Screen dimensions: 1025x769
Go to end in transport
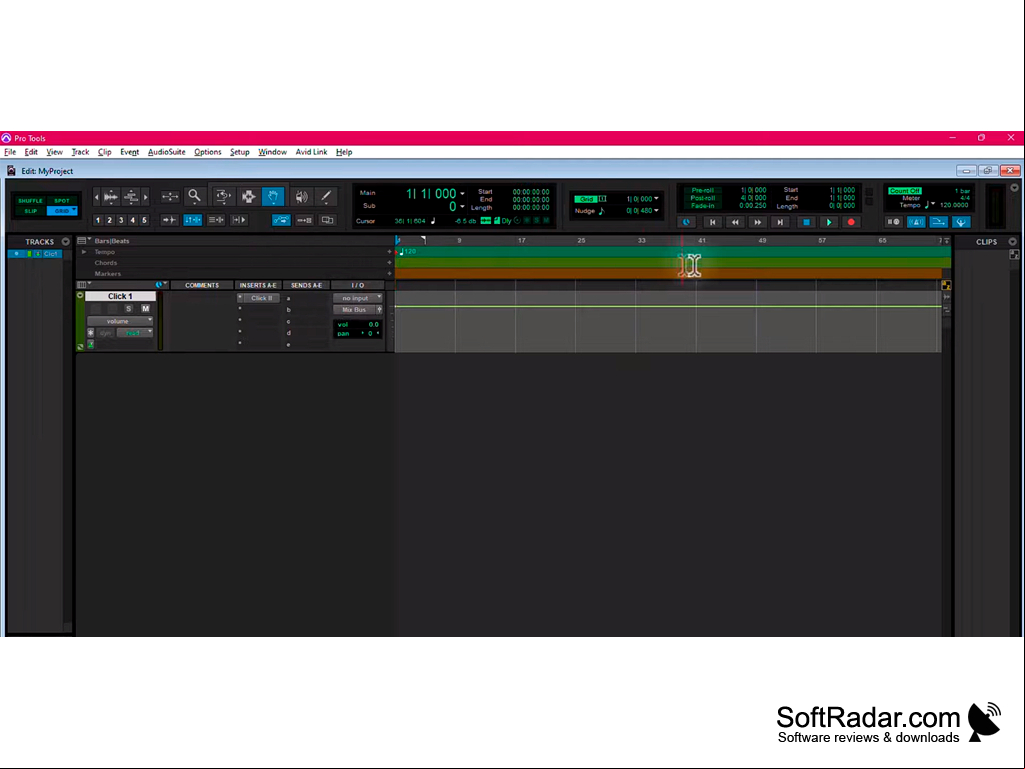[780, 222]
